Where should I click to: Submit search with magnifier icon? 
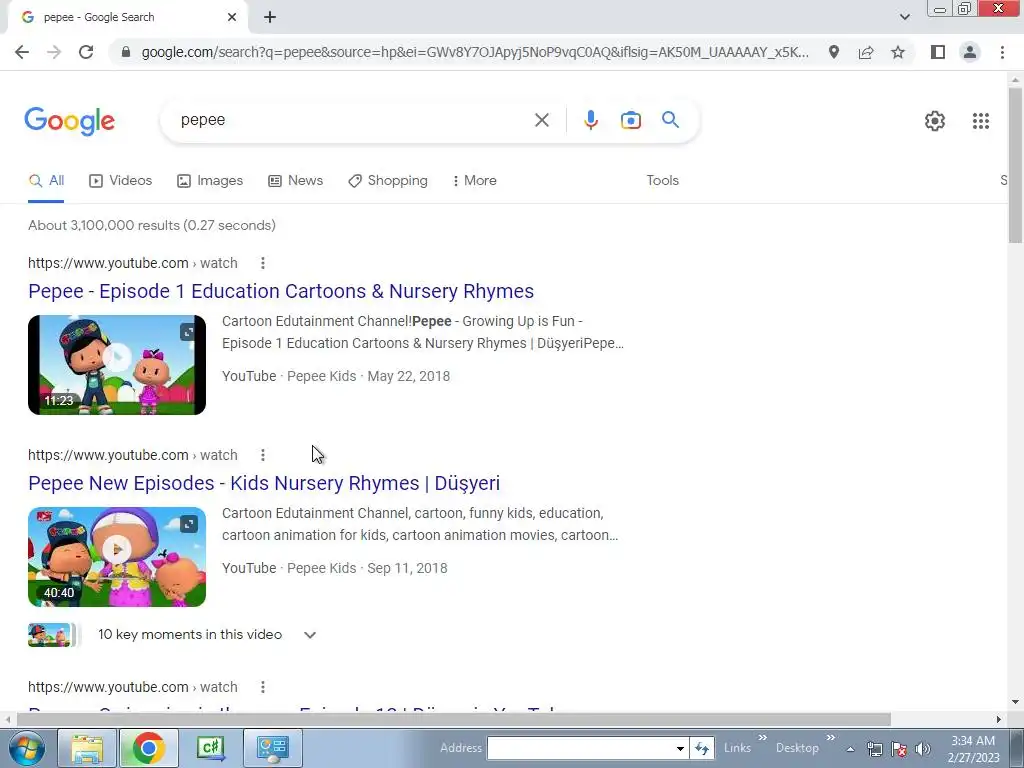670,120
